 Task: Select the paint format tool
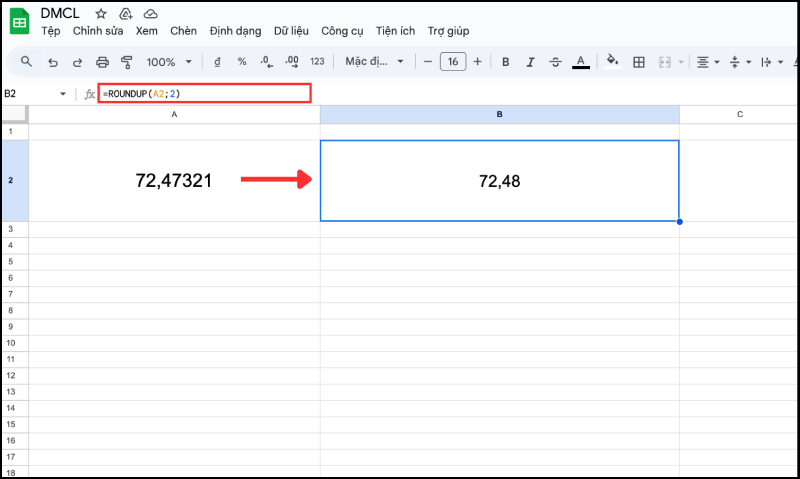[126, 62]
